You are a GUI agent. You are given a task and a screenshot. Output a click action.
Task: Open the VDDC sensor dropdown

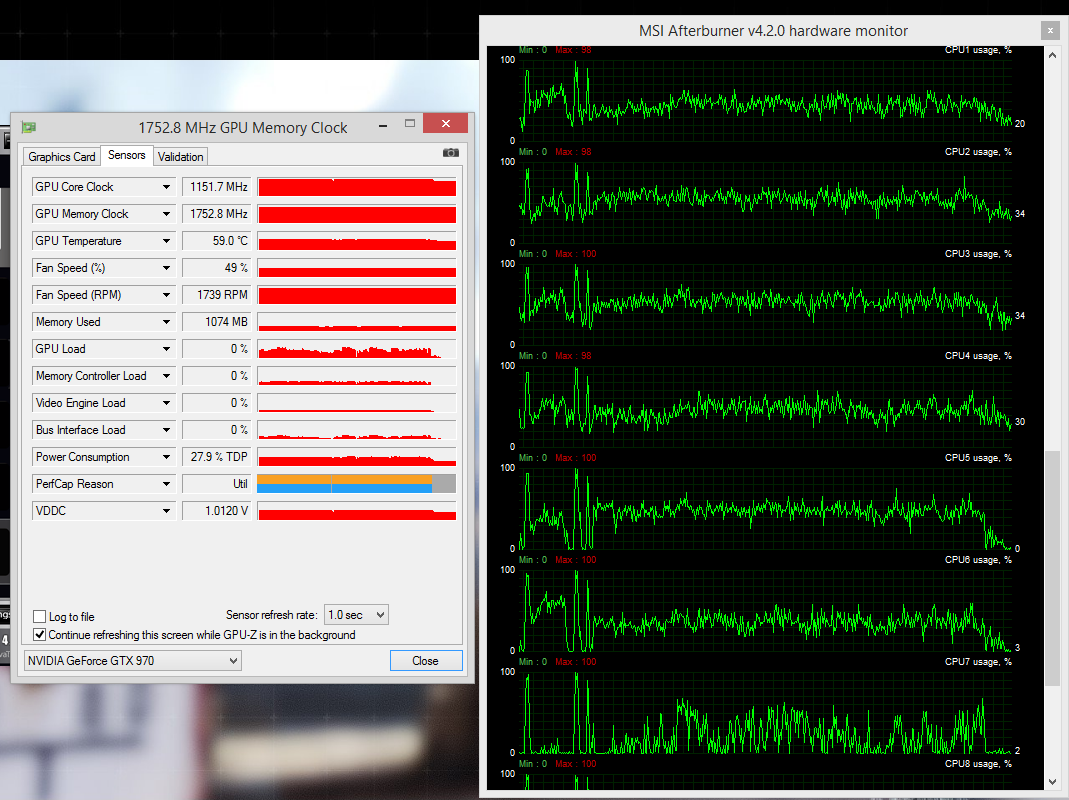pos(166,511)
